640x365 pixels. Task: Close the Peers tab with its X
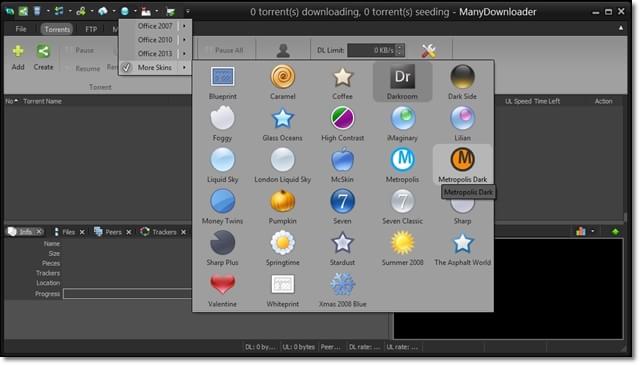pyautogui.click(x=129, y=232)
